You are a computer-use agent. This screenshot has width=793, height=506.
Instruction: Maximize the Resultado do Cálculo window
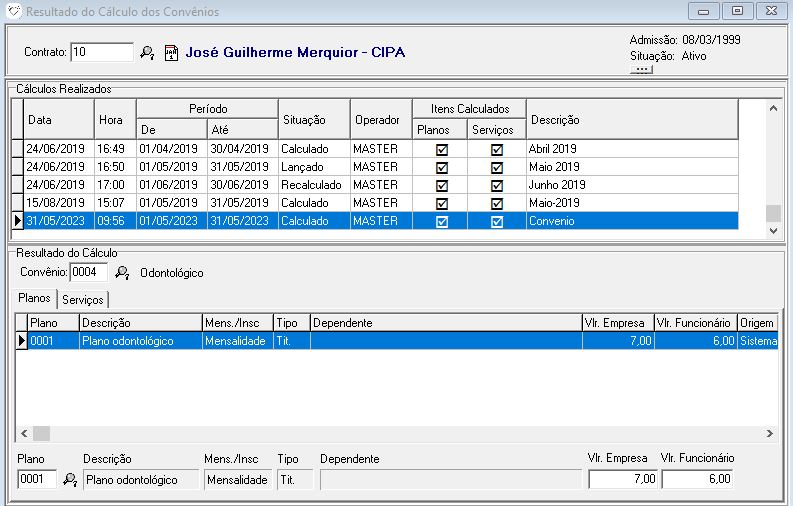click(737, 11)
